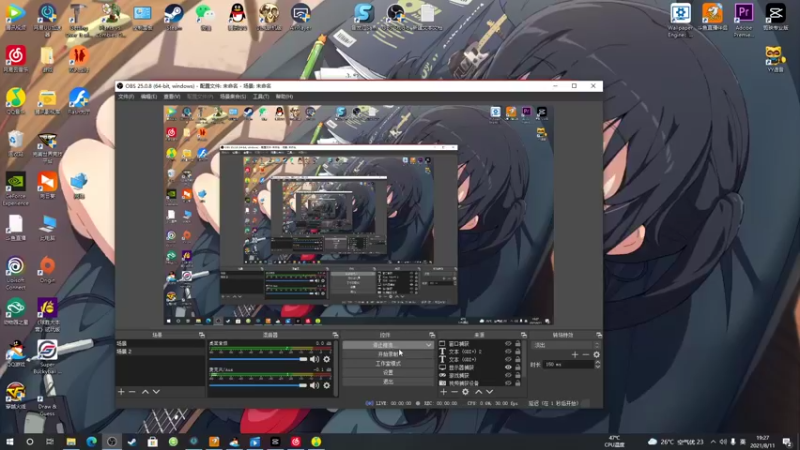The width and height of the screenshot is (800, 450).
Task: Click the 开始录制 button
Action: tap(388, 354)
